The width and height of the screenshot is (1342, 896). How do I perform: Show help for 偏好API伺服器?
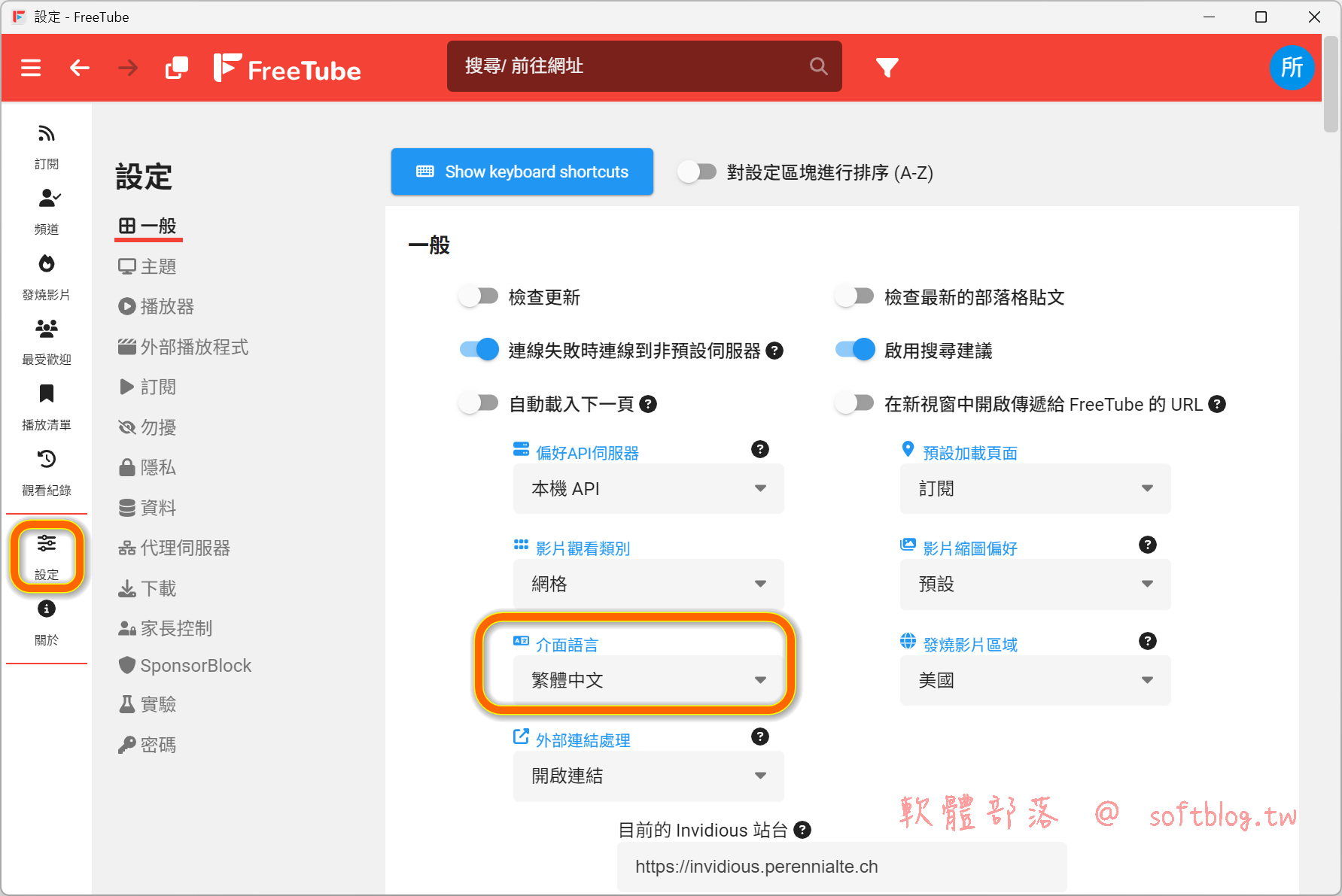pos(760,449)
